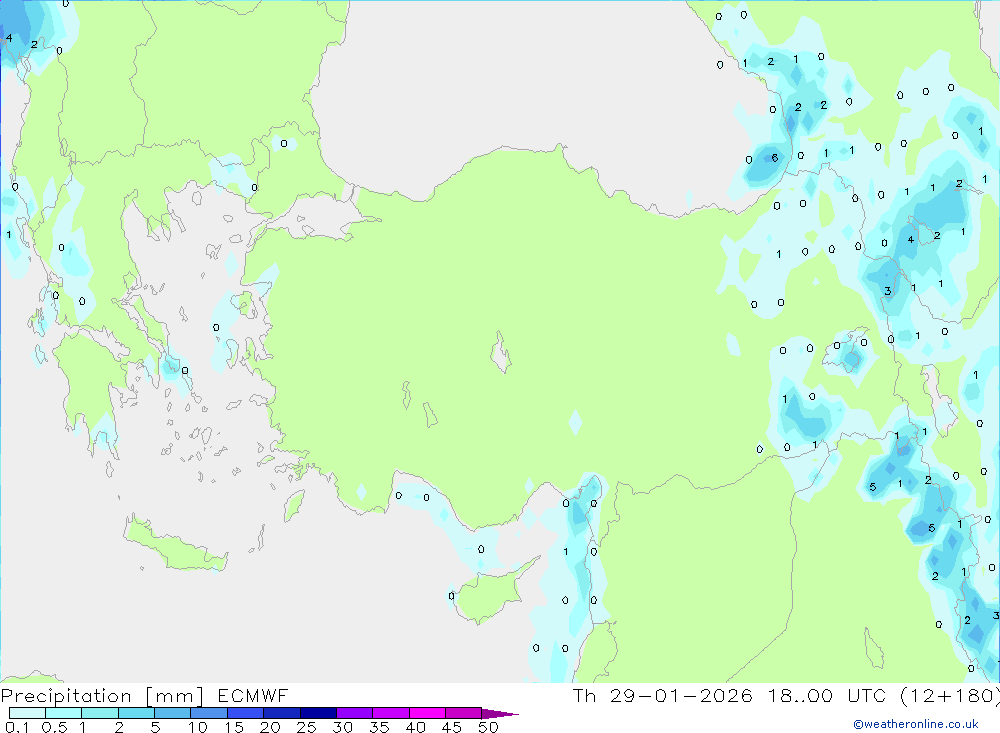Click the '6' precipitation value on the map
This screenshot has height=733, width=1000.
[x=775, y=158]
